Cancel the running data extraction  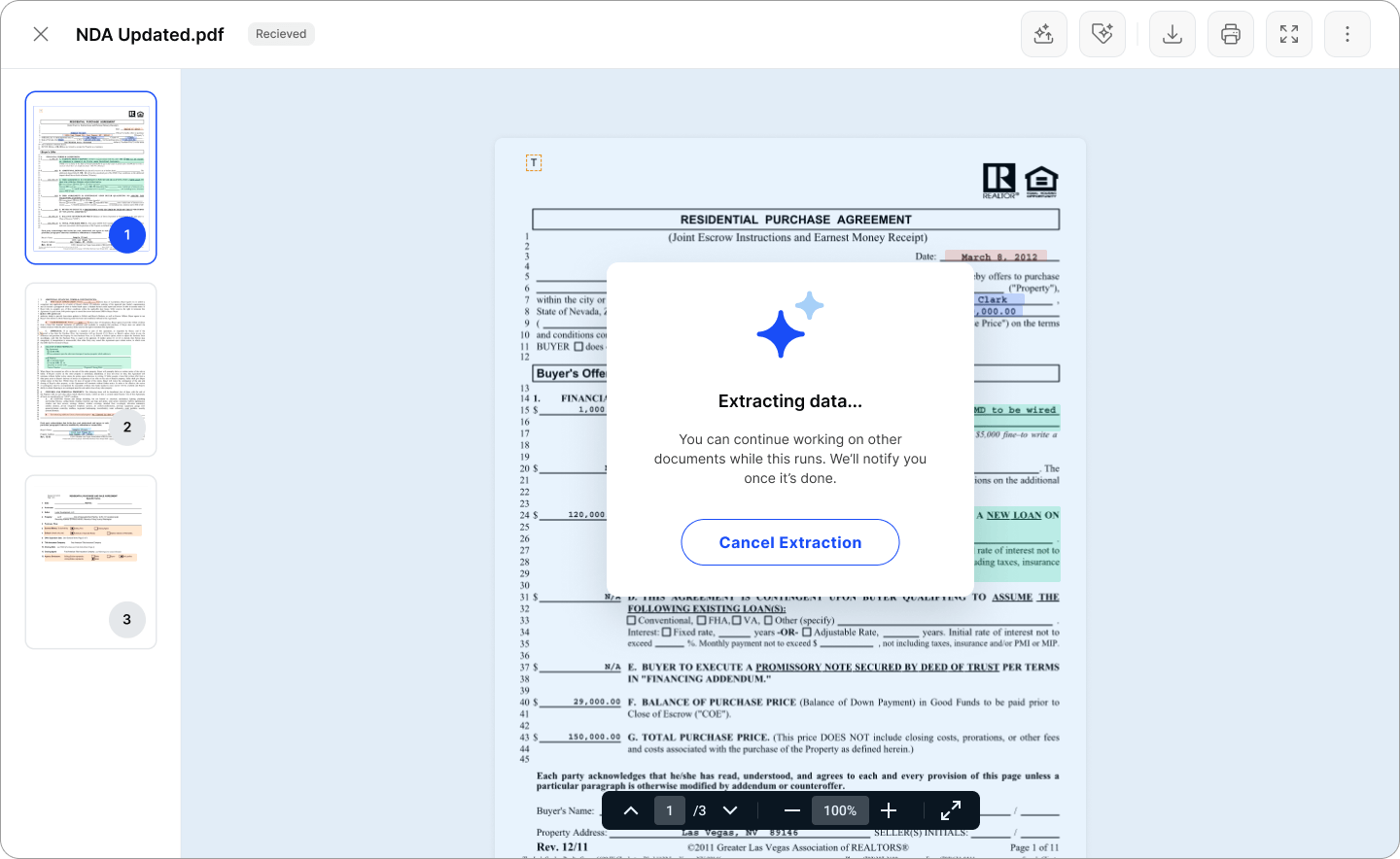click(x=789, y=542)
